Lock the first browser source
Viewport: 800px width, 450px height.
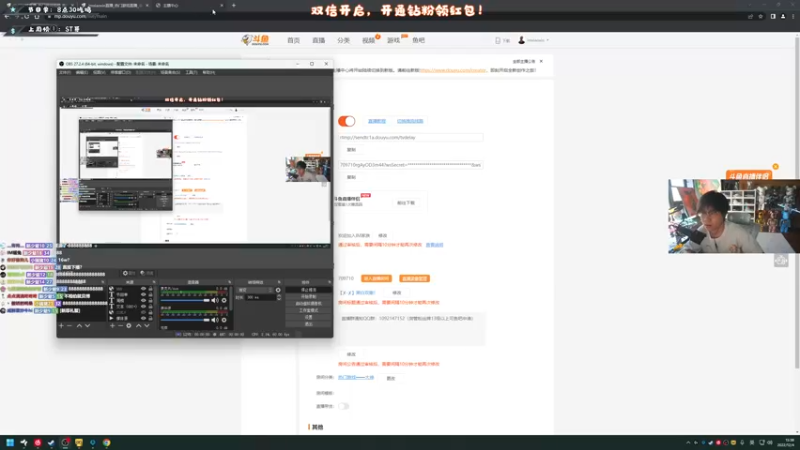click(x=150, y=289)
